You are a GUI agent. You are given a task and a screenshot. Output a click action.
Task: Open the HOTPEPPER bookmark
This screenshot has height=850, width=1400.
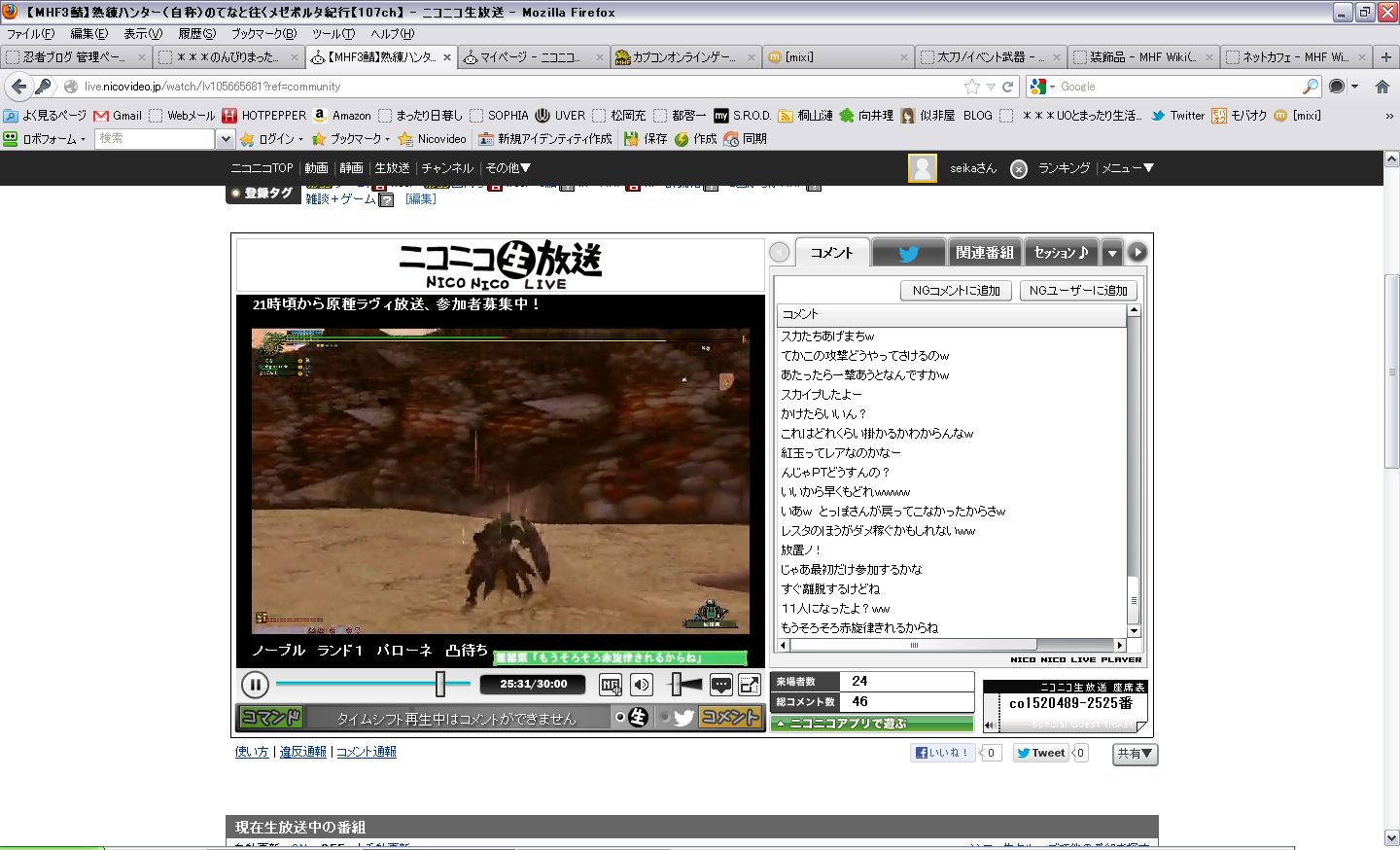[264, 116]
